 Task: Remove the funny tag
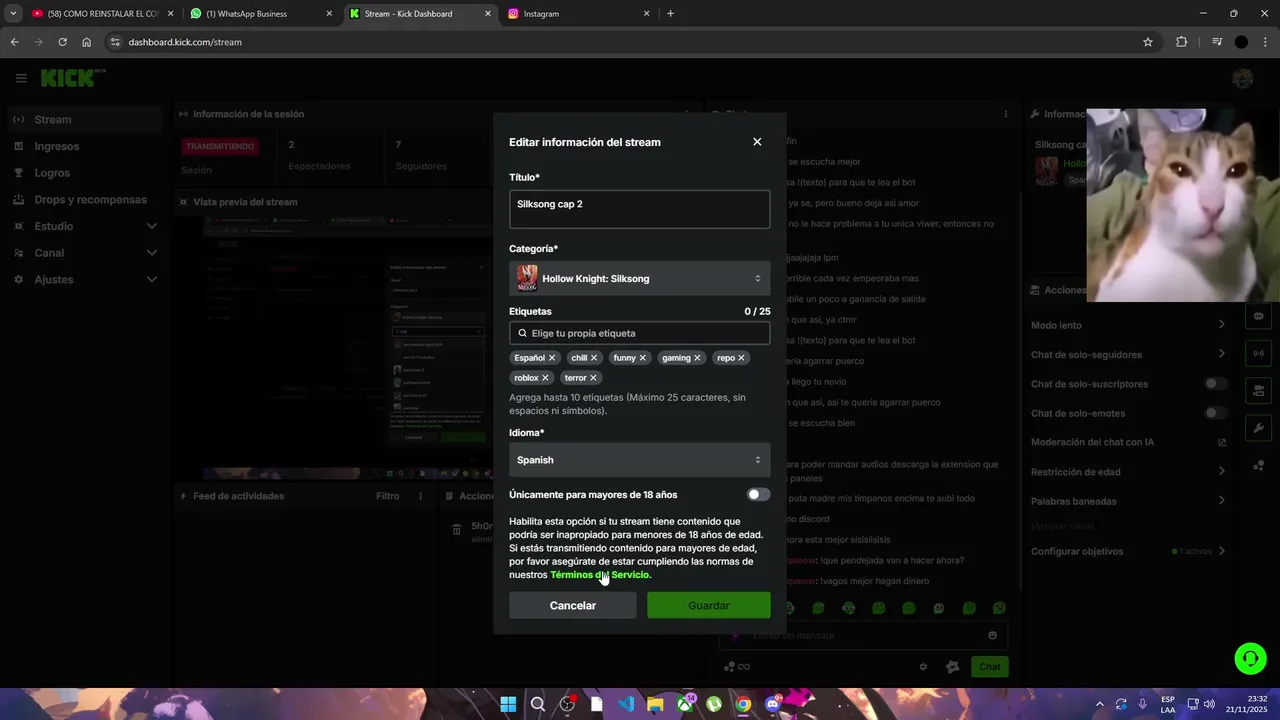[x=643, y=358]
